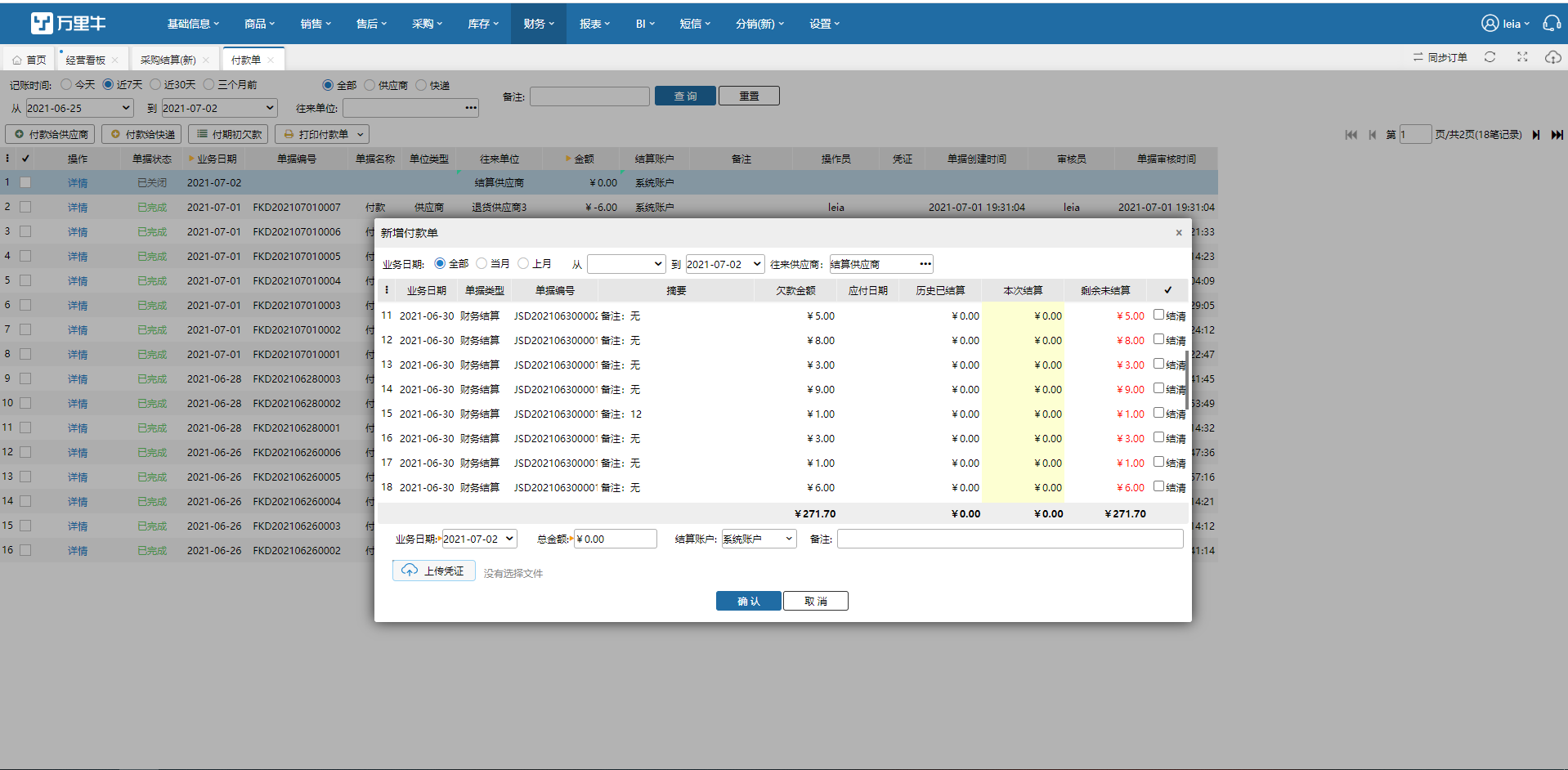Select the 三个月前 radio button

coord(208,84)
